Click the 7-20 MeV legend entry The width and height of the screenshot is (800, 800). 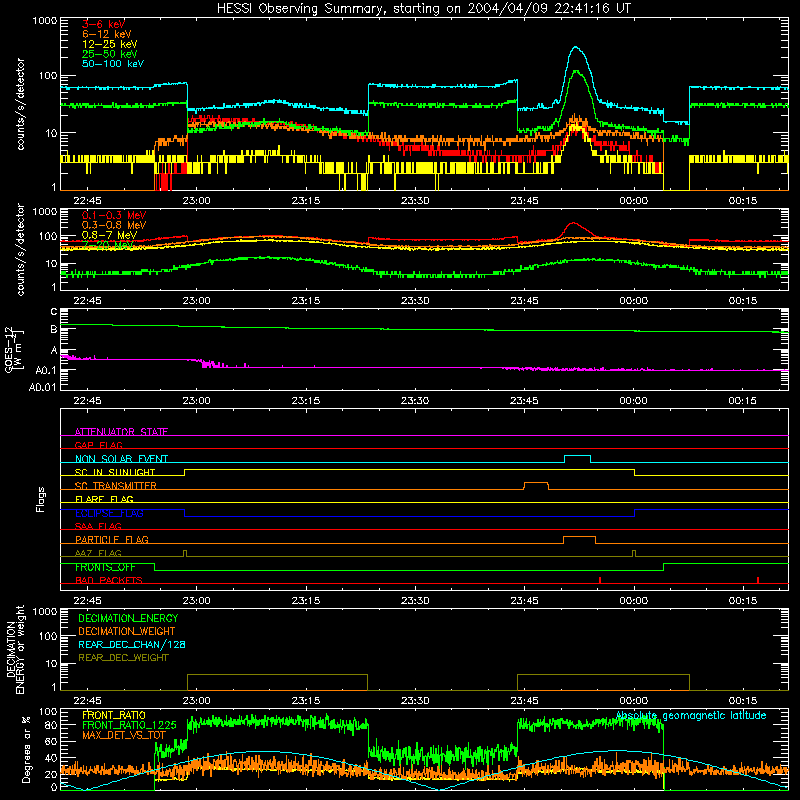click(108, 245)
